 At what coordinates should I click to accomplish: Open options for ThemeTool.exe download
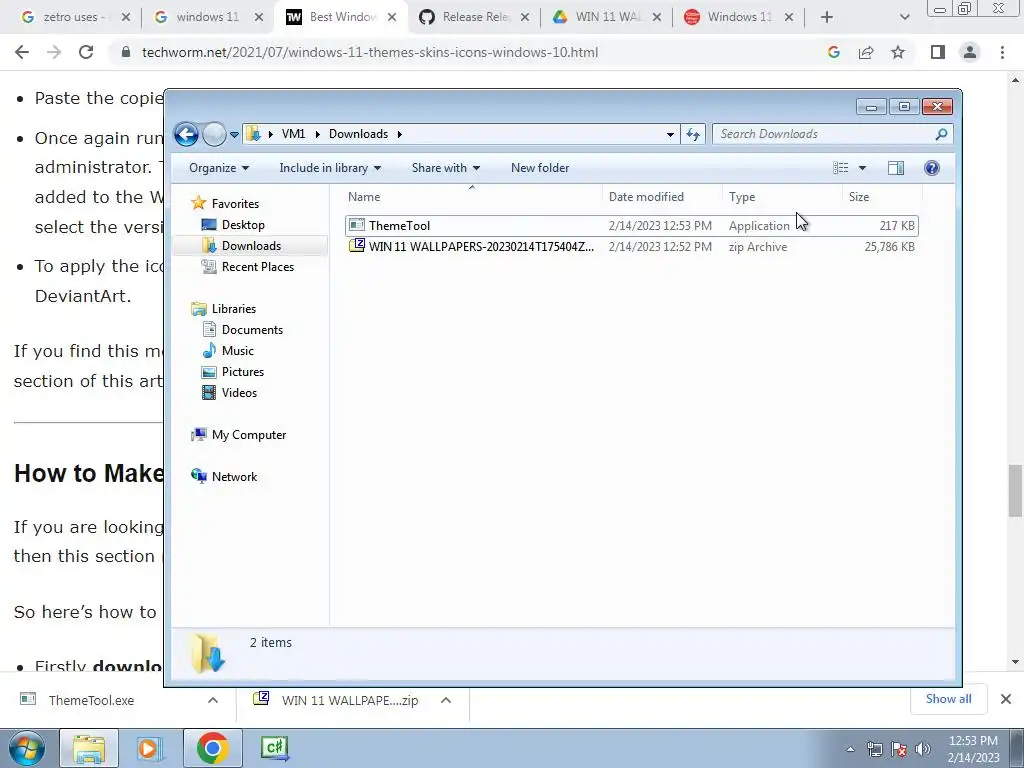(x=213, y=700)
